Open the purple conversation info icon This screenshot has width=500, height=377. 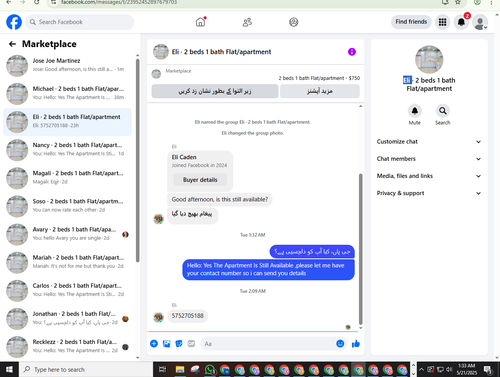coord(352,52)
